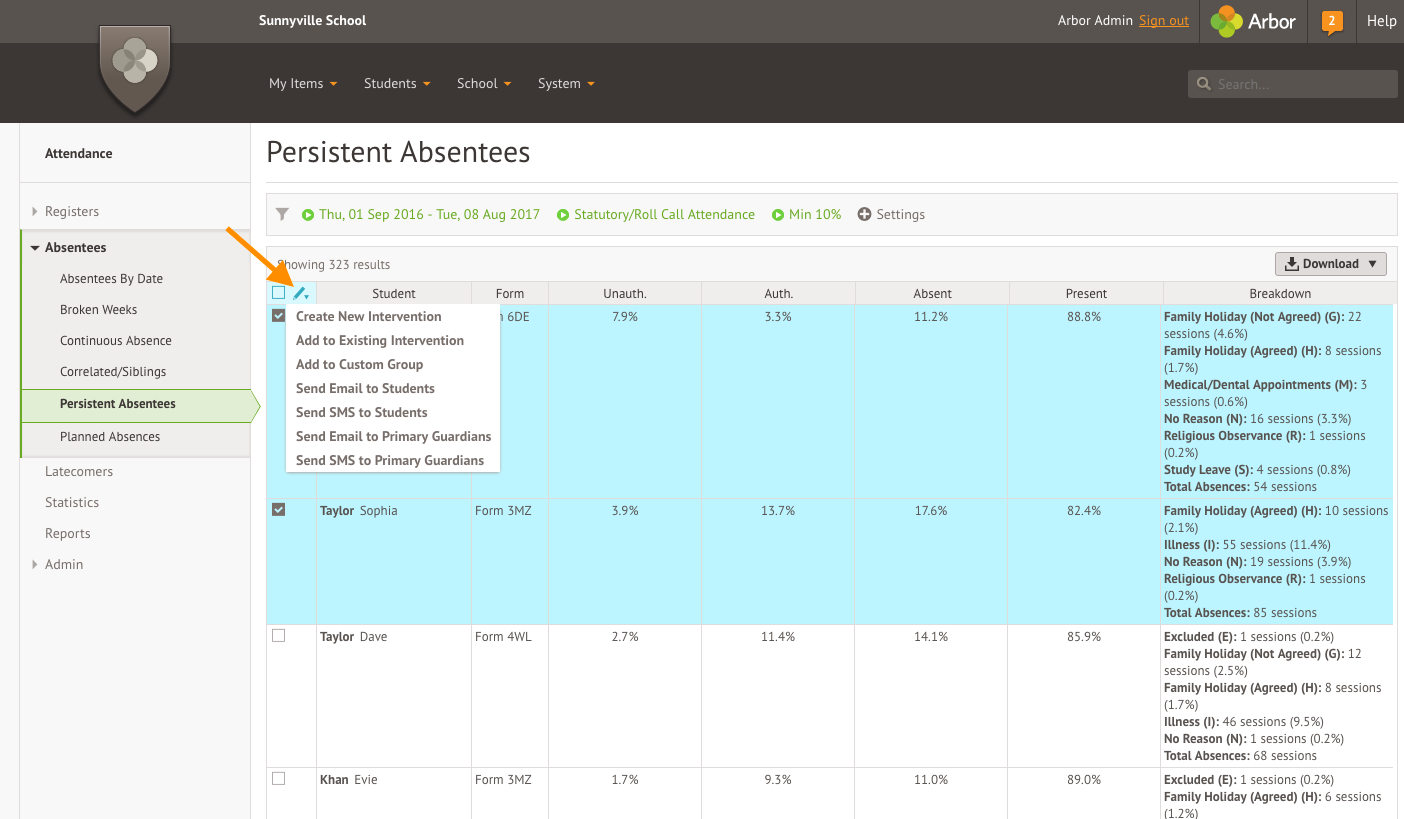
Task: Untick the checkbox for Taylor Sophia
Action: [278, 510]
